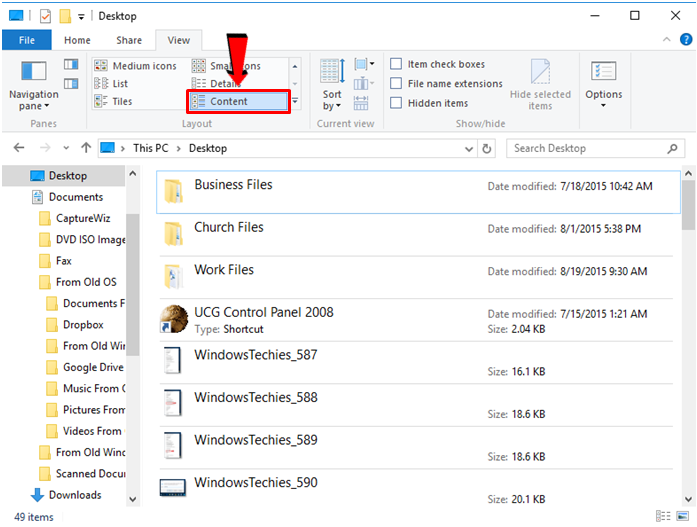Select the View ribbon tab

(x=179, y=40)
